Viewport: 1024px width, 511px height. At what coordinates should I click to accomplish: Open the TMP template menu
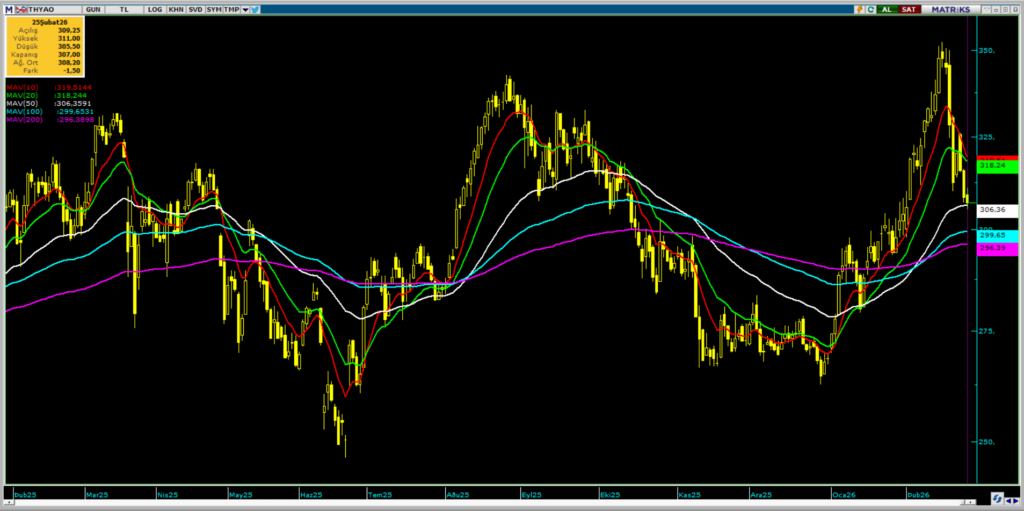coord(231,8)
